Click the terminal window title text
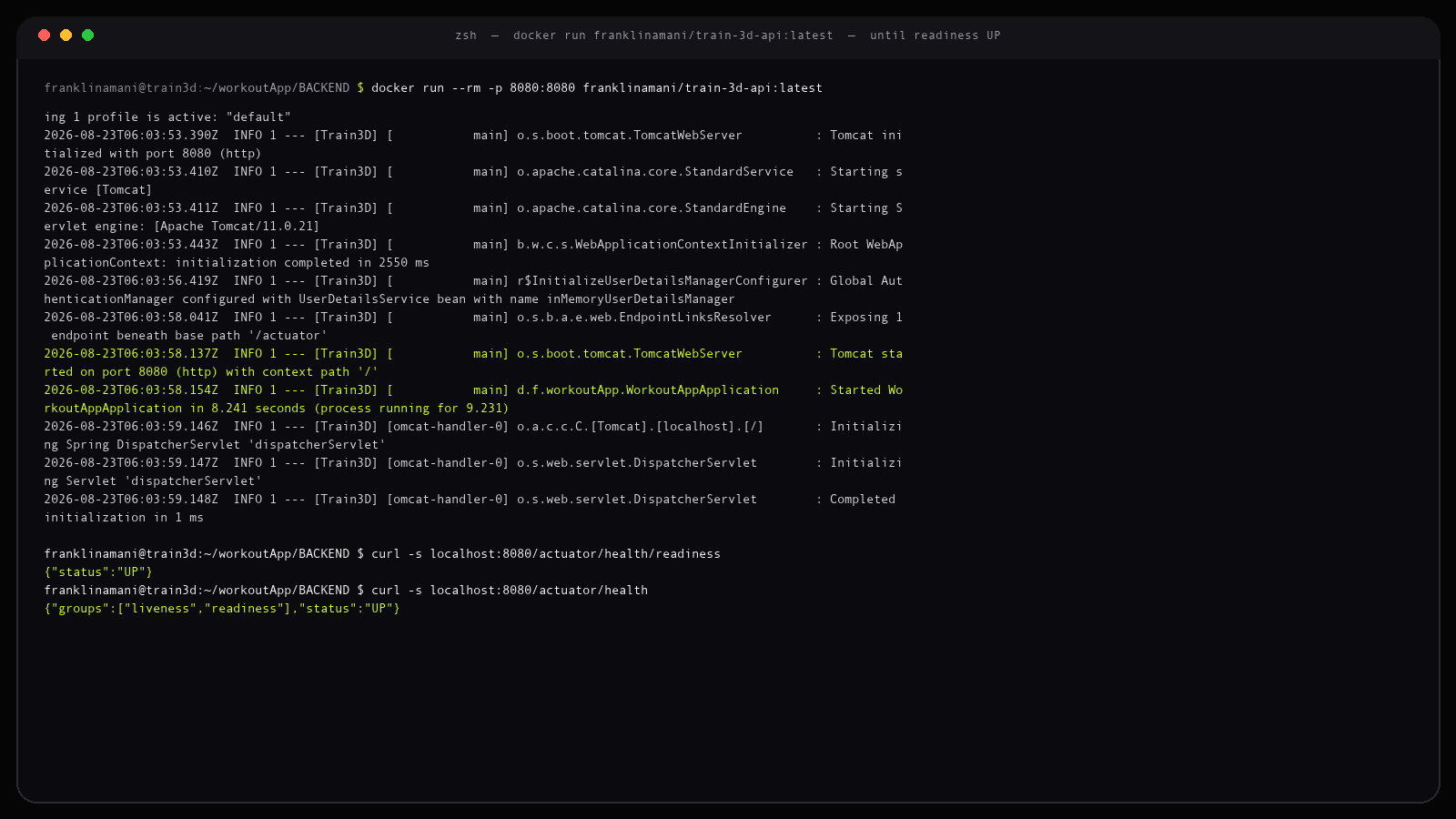Viewport: 1456px width, 819px height. point(728,35)
